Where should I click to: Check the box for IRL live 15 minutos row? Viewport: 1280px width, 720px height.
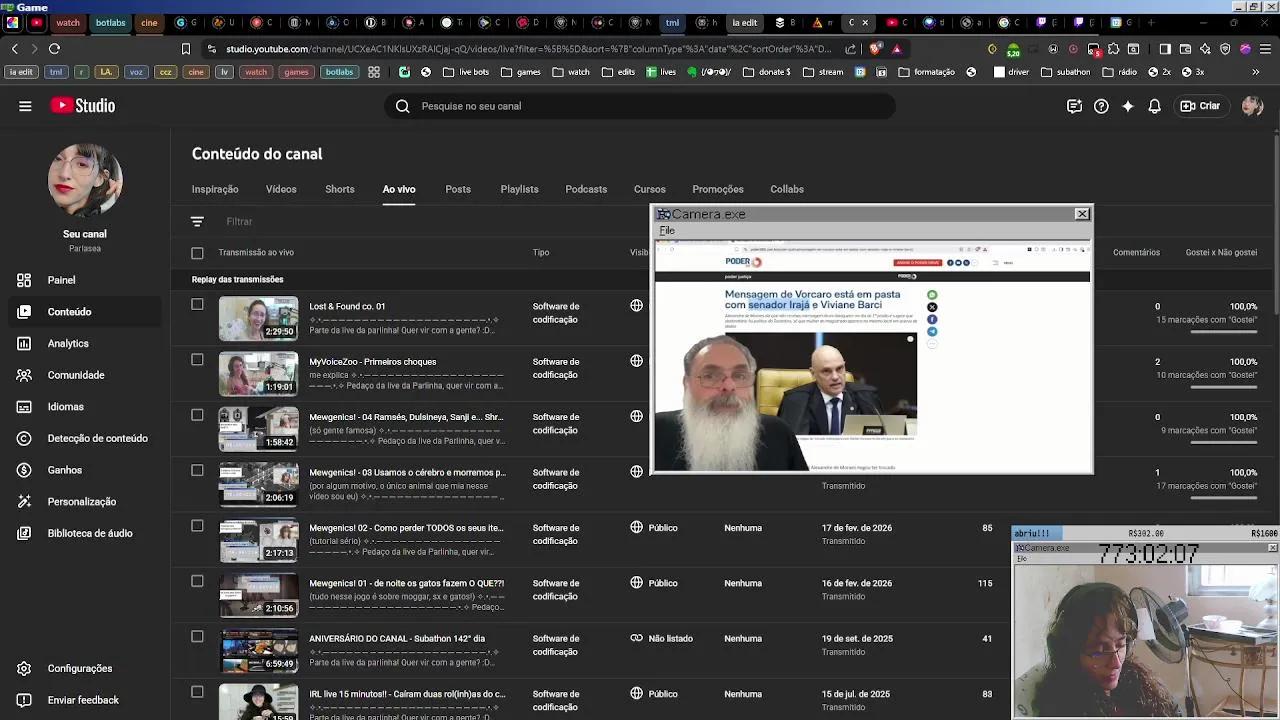197,692
